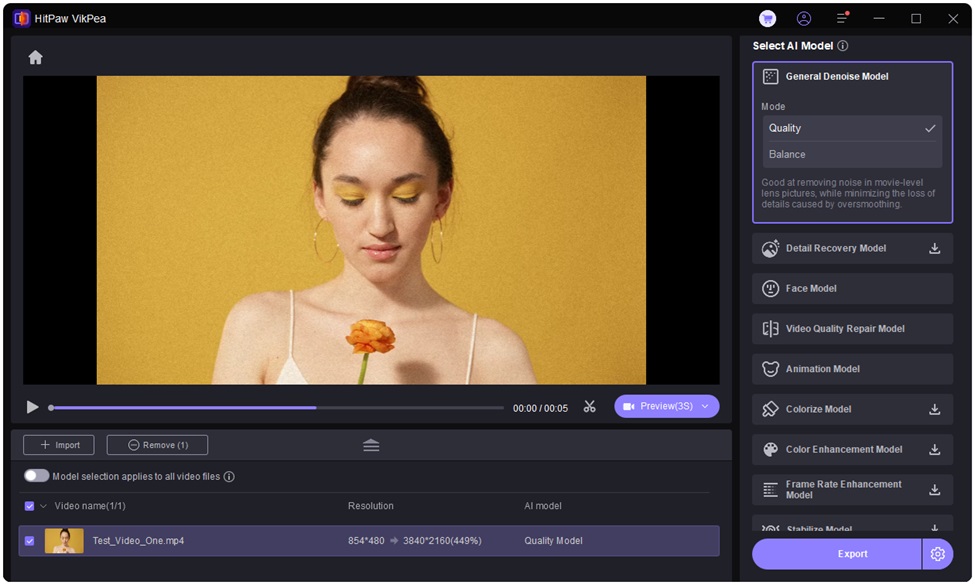This screenshot has height=585, width=975.
Task: Select the Face Model
Action: tap(852, 289)
